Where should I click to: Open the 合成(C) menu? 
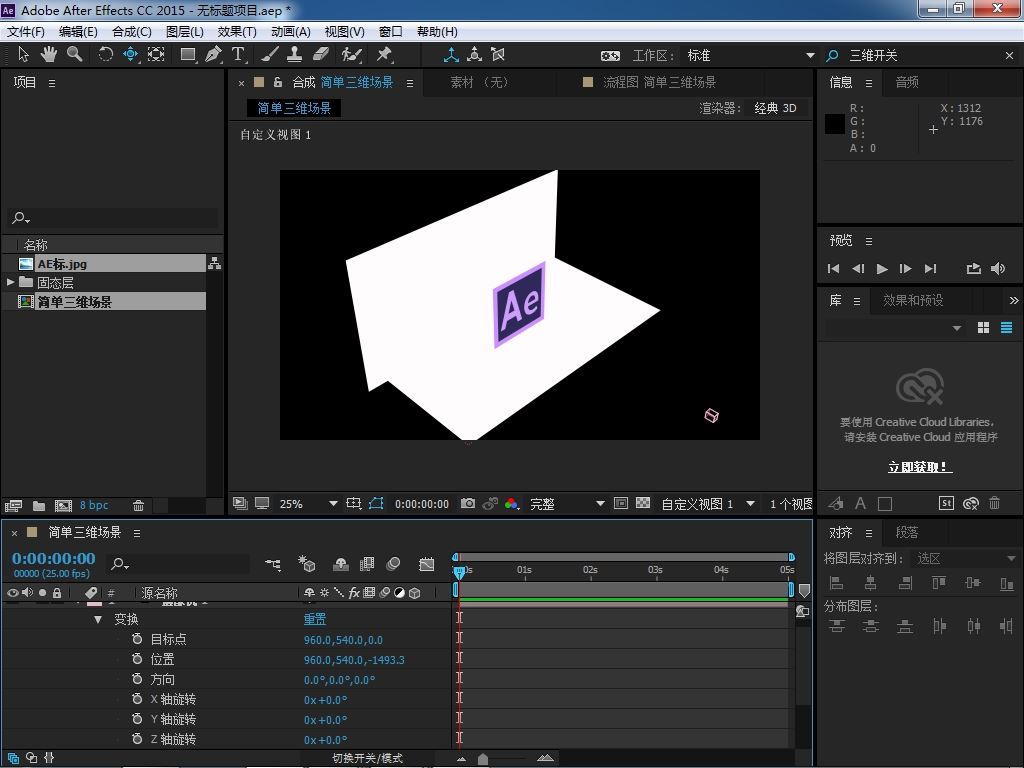coord(131,31)
